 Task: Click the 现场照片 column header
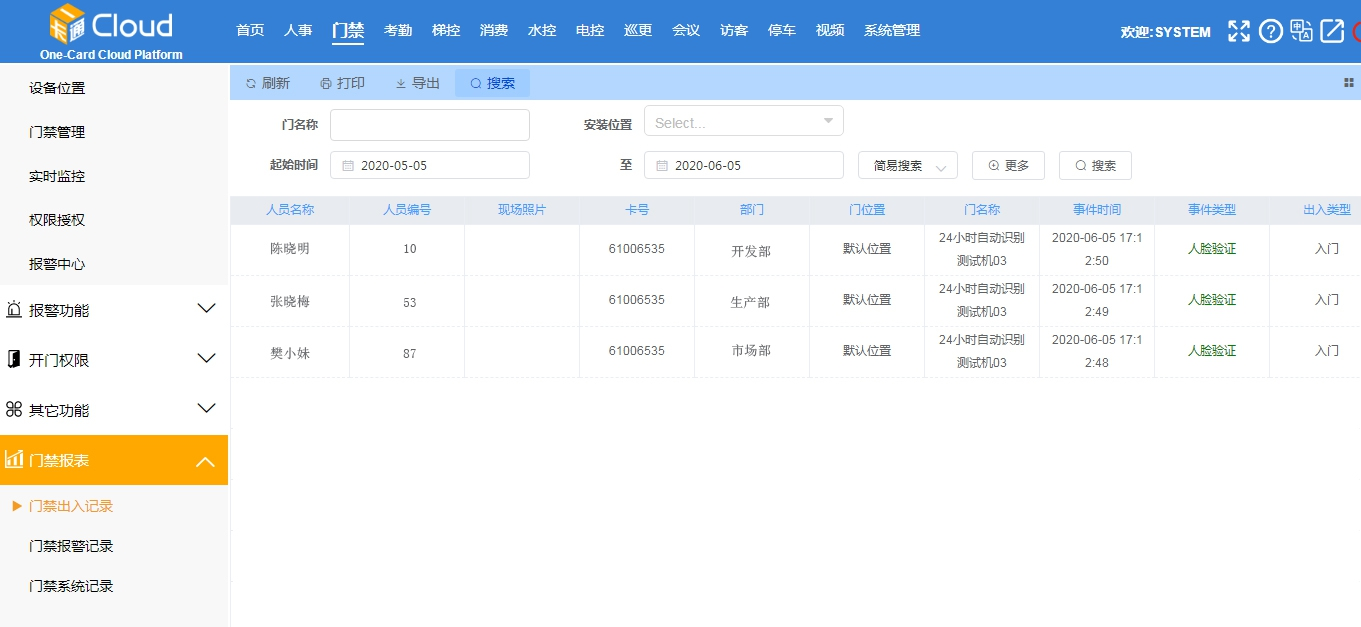point(522,210)
